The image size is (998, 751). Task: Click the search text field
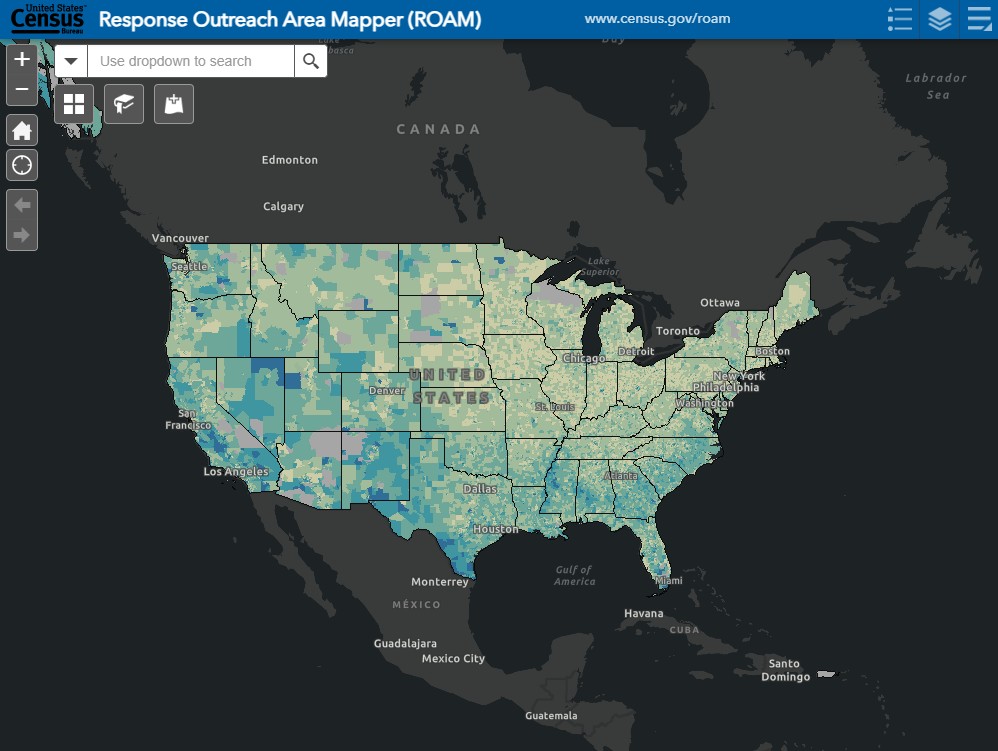pyautogui.click(x=191, y=61)
